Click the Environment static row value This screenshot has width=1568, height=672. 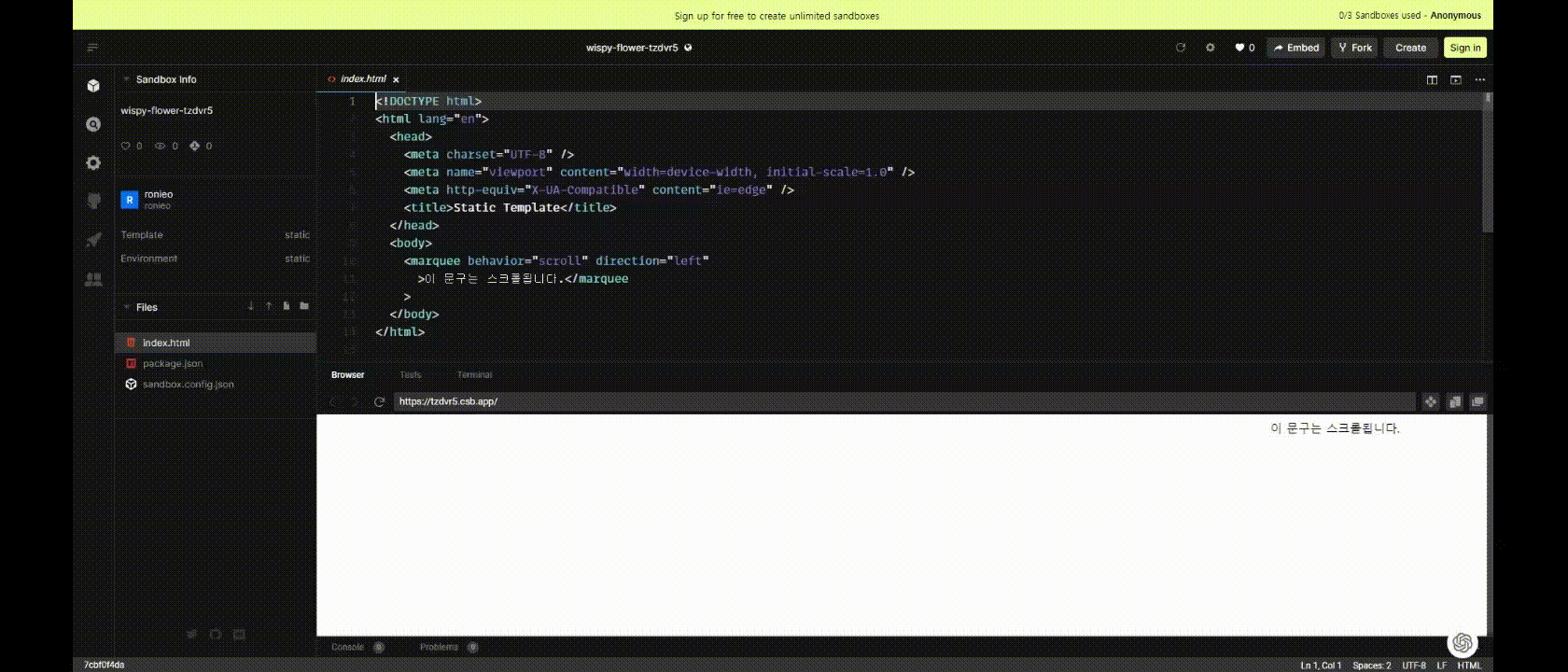(x=297, y=259)
